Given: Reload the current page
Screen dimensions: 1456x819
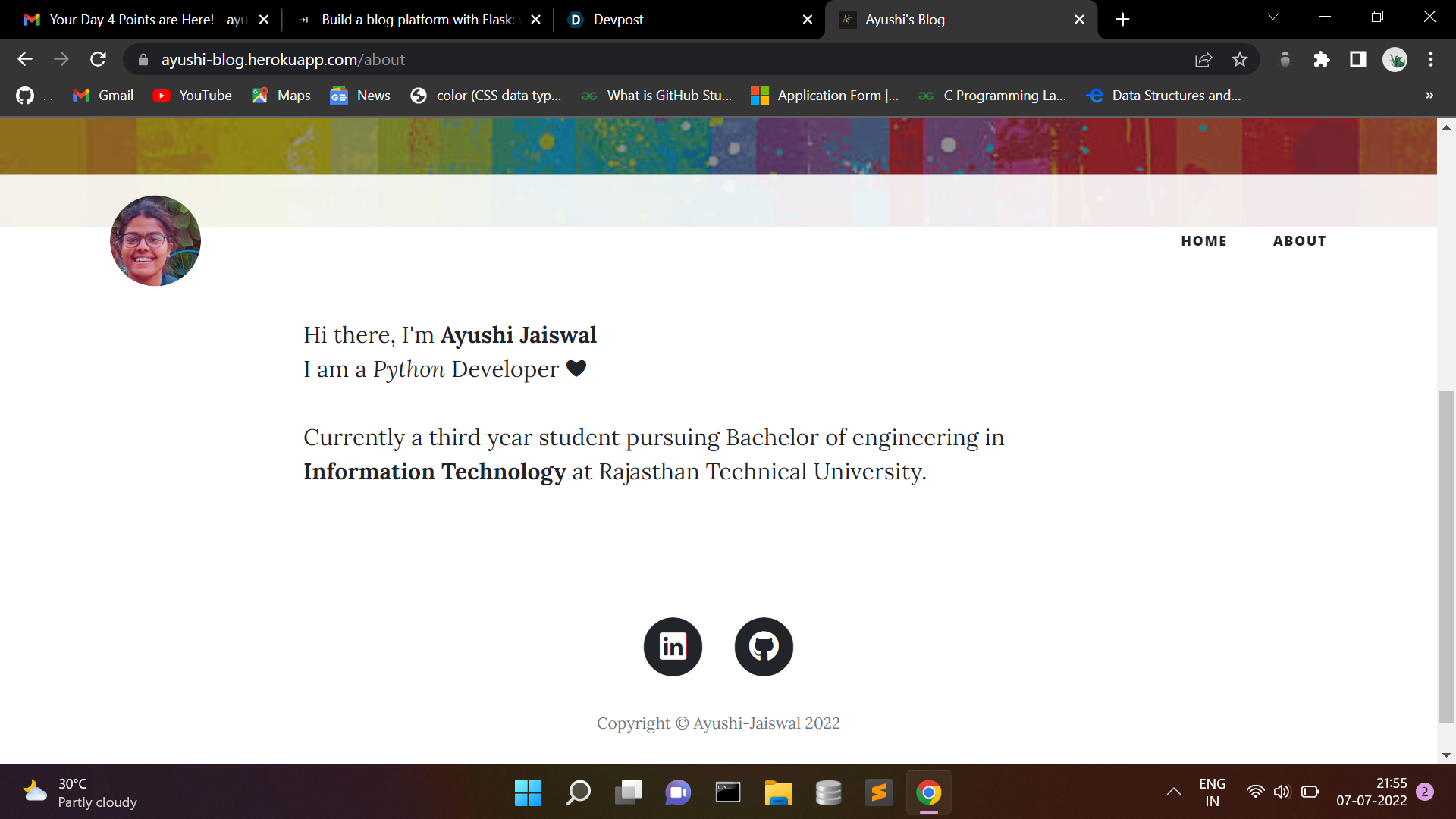Looking at the screenshot, I should tap(98, 60).
